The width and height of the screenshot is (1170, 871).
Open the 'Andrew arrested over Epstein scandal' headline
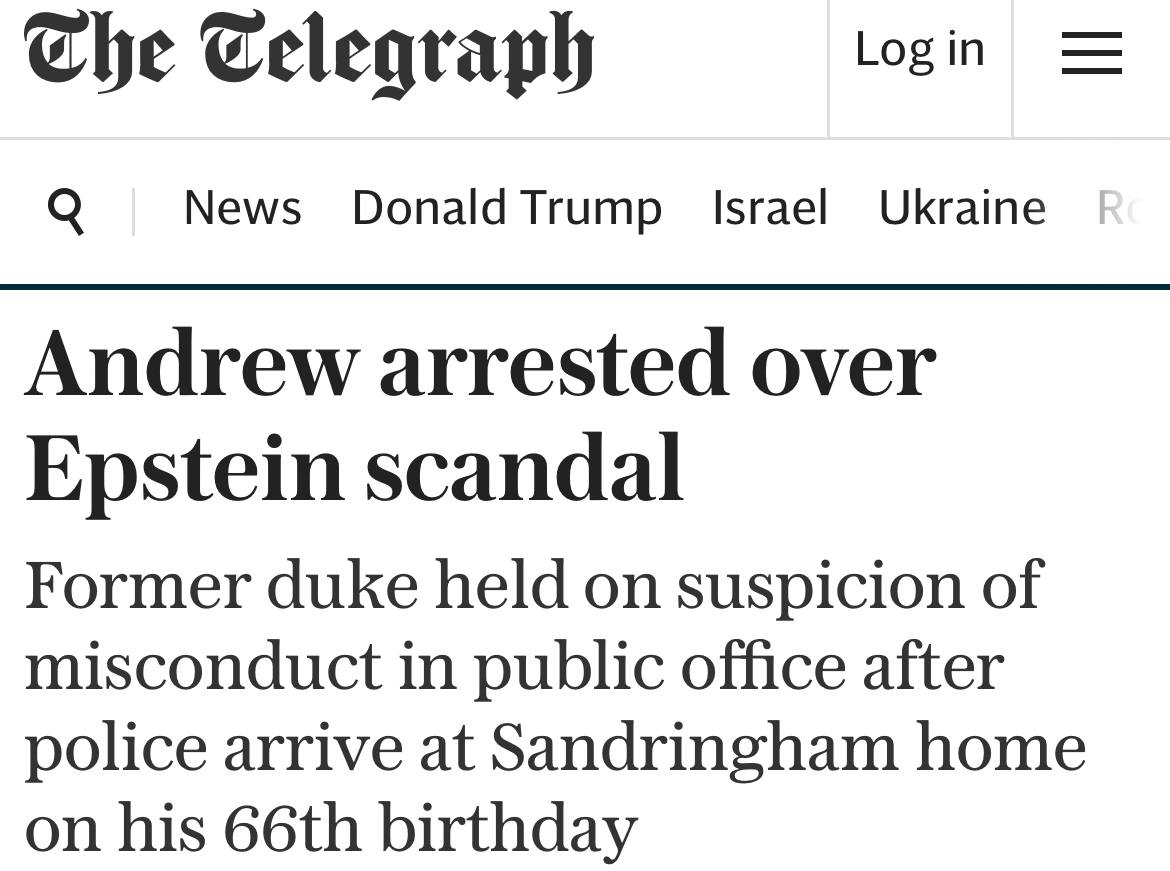click(480, 414)
